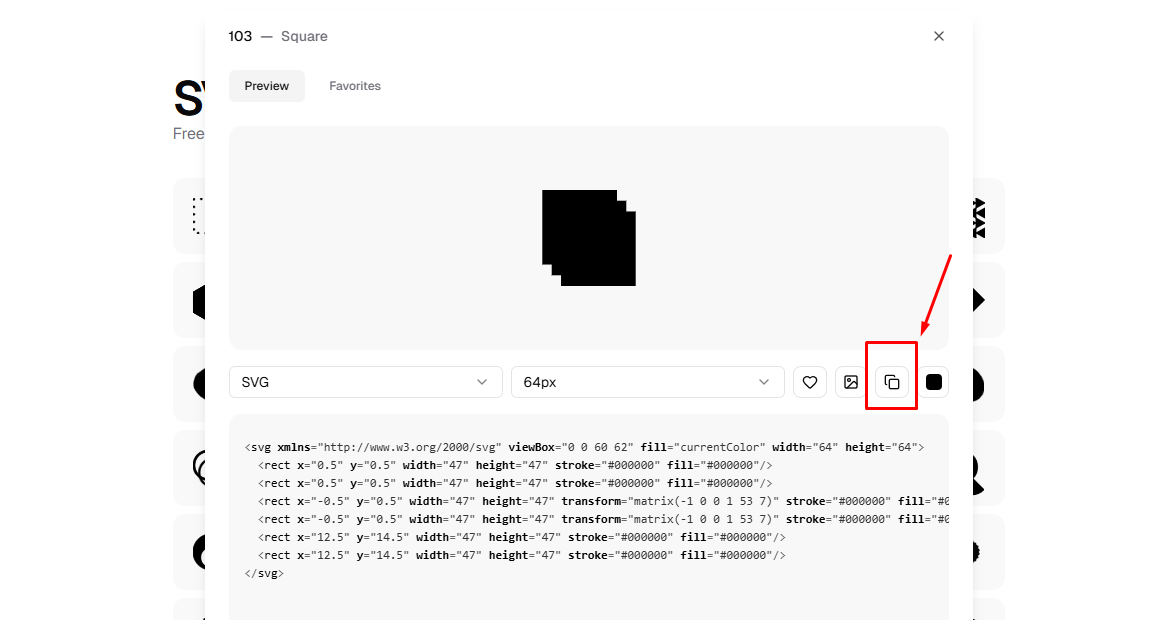Close the Square icon dialog
This screenshot has height=620, width=1168.
(938, 35)
